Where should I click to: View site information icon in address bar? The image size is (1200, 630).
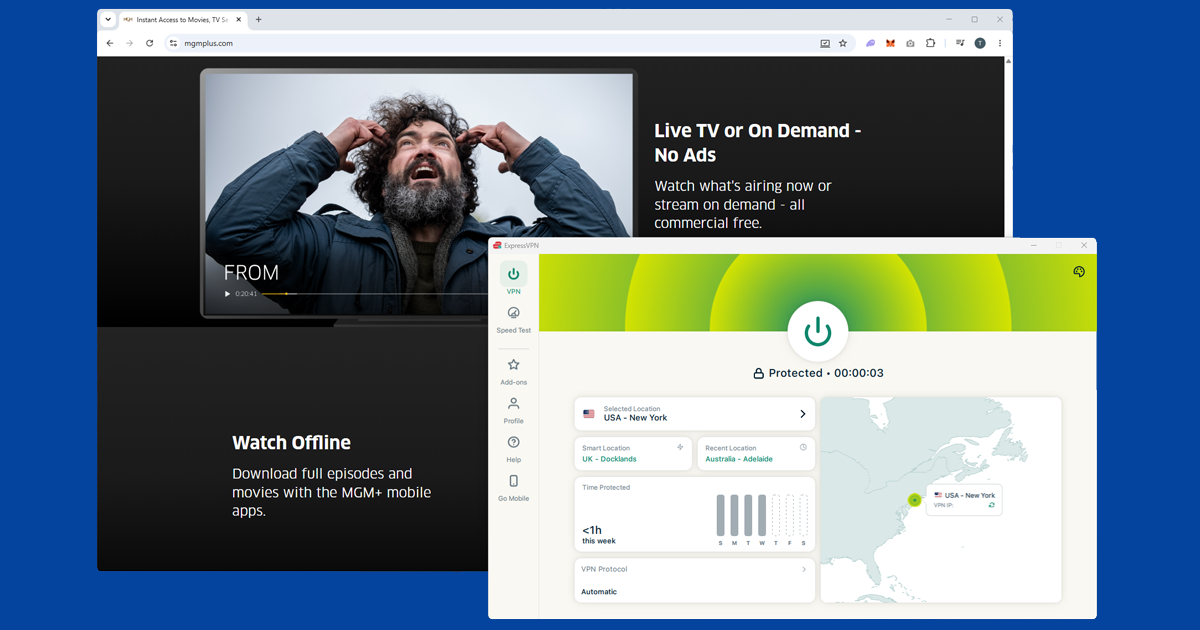pos(173,43)
